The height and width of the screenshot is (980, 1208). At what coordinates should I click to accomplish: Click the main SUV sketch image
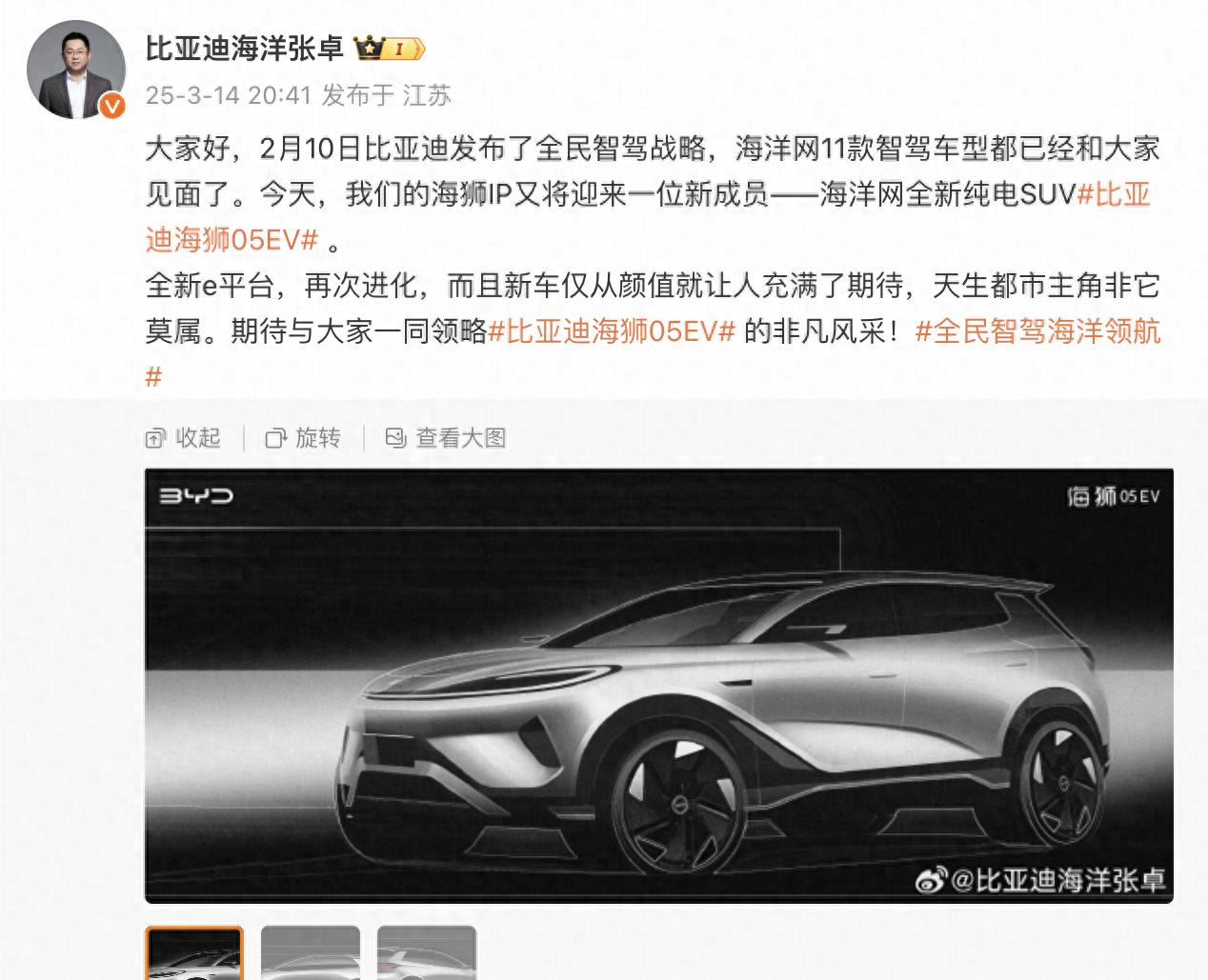658,686
